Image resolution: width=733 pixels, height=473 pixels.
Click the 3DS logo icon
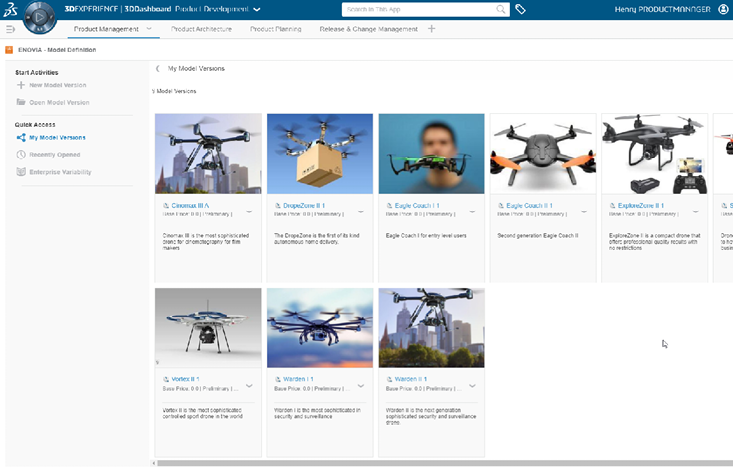10,9
